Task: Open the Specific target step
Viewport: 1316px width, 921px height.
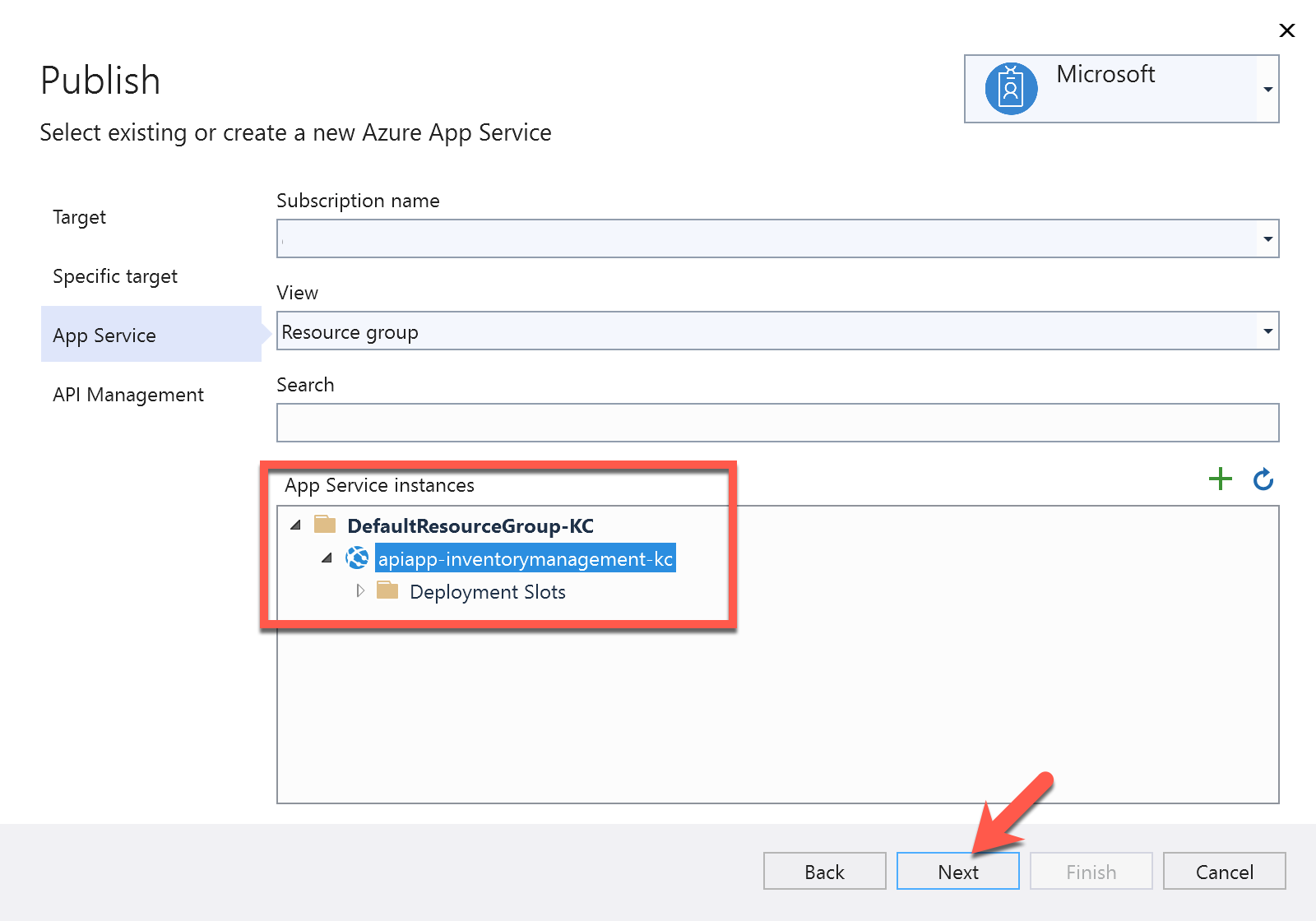Action: pos(115,276)
